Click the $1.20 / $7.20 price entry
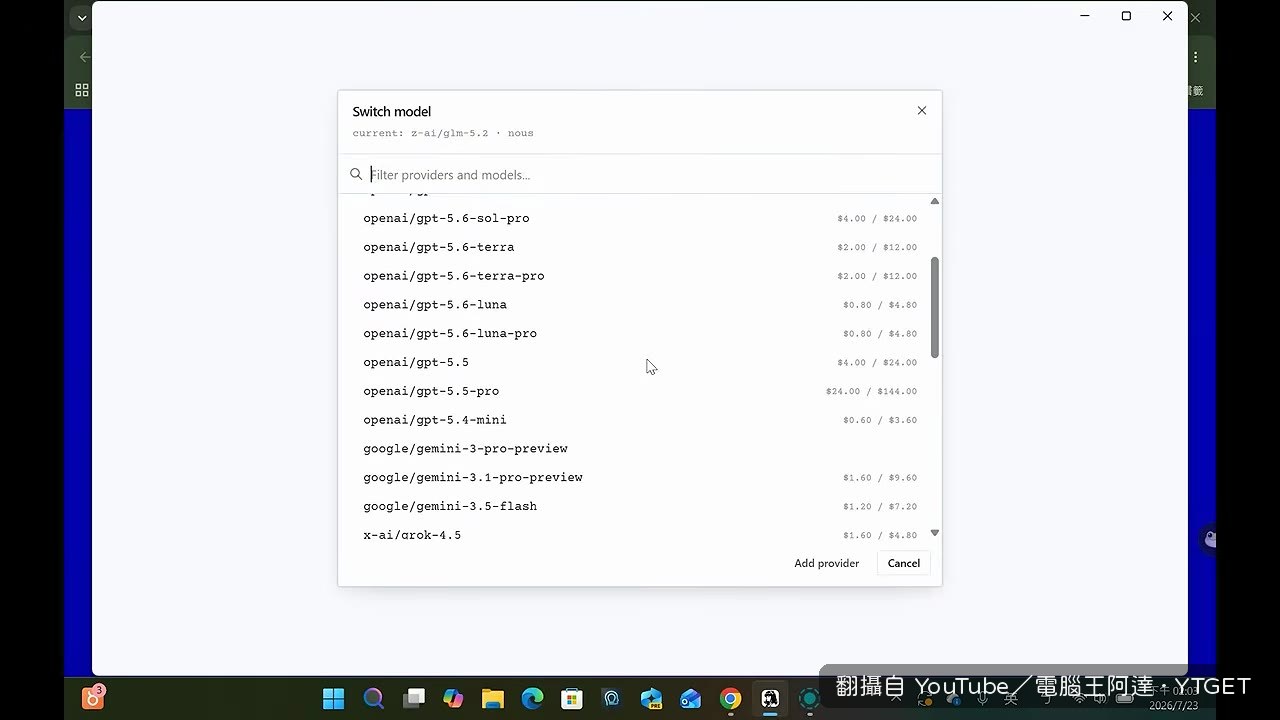Screen dimensions: 1280x720 pyautogui.click(x=880, y=506)
